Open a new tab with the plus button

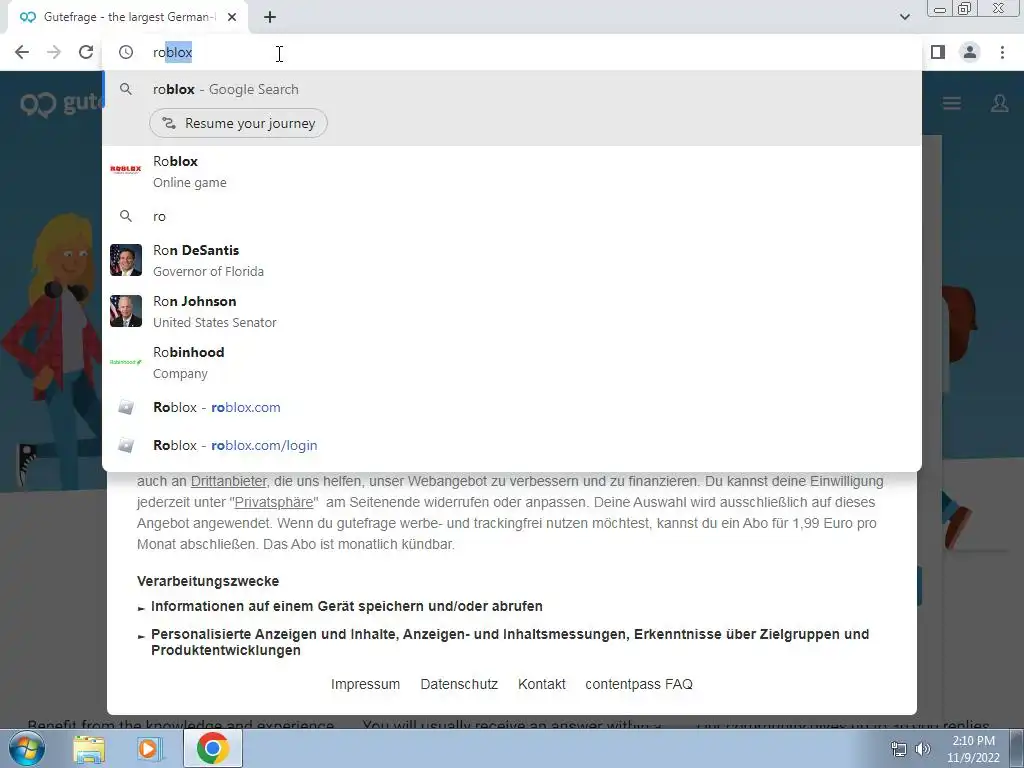[x=270, y=17]
